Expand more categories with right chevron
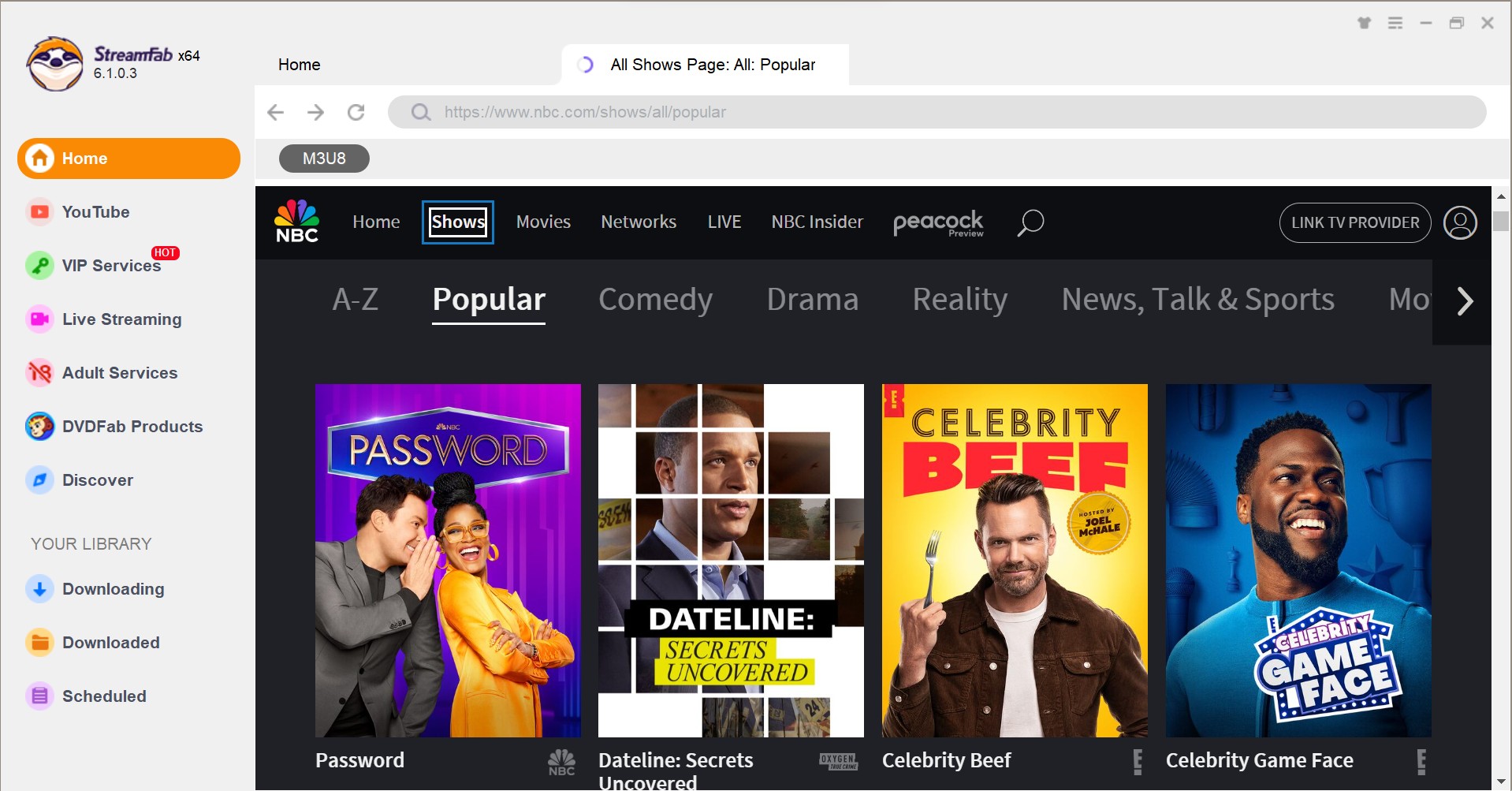Viewport: 1512px width, 791px height. 1464,301
